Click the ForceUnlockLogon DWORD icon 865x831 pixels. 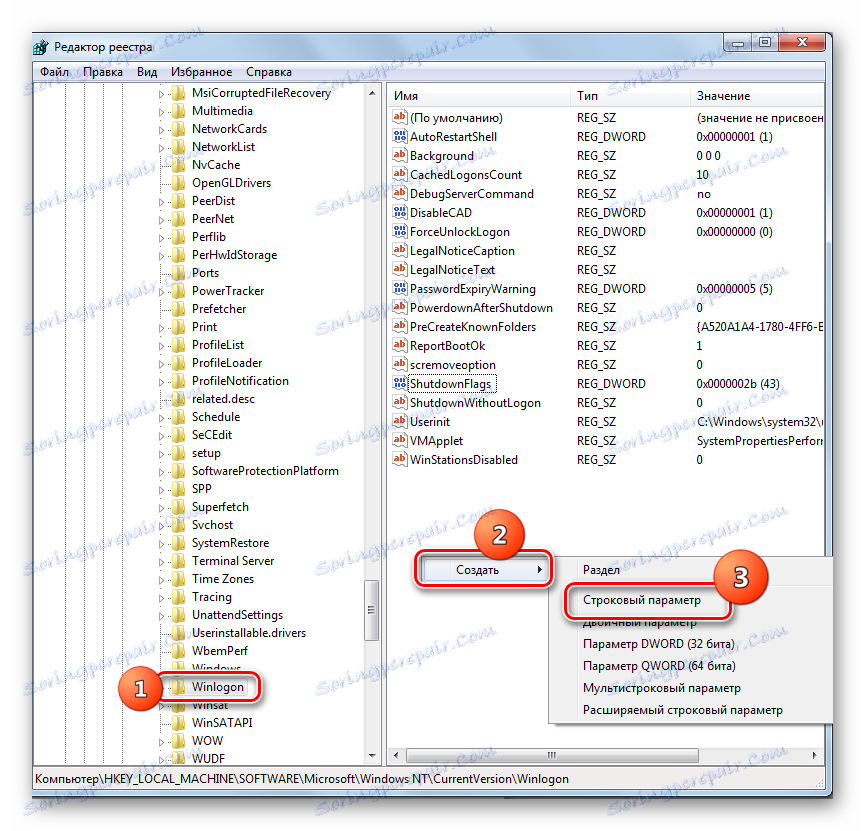point(399,231)
